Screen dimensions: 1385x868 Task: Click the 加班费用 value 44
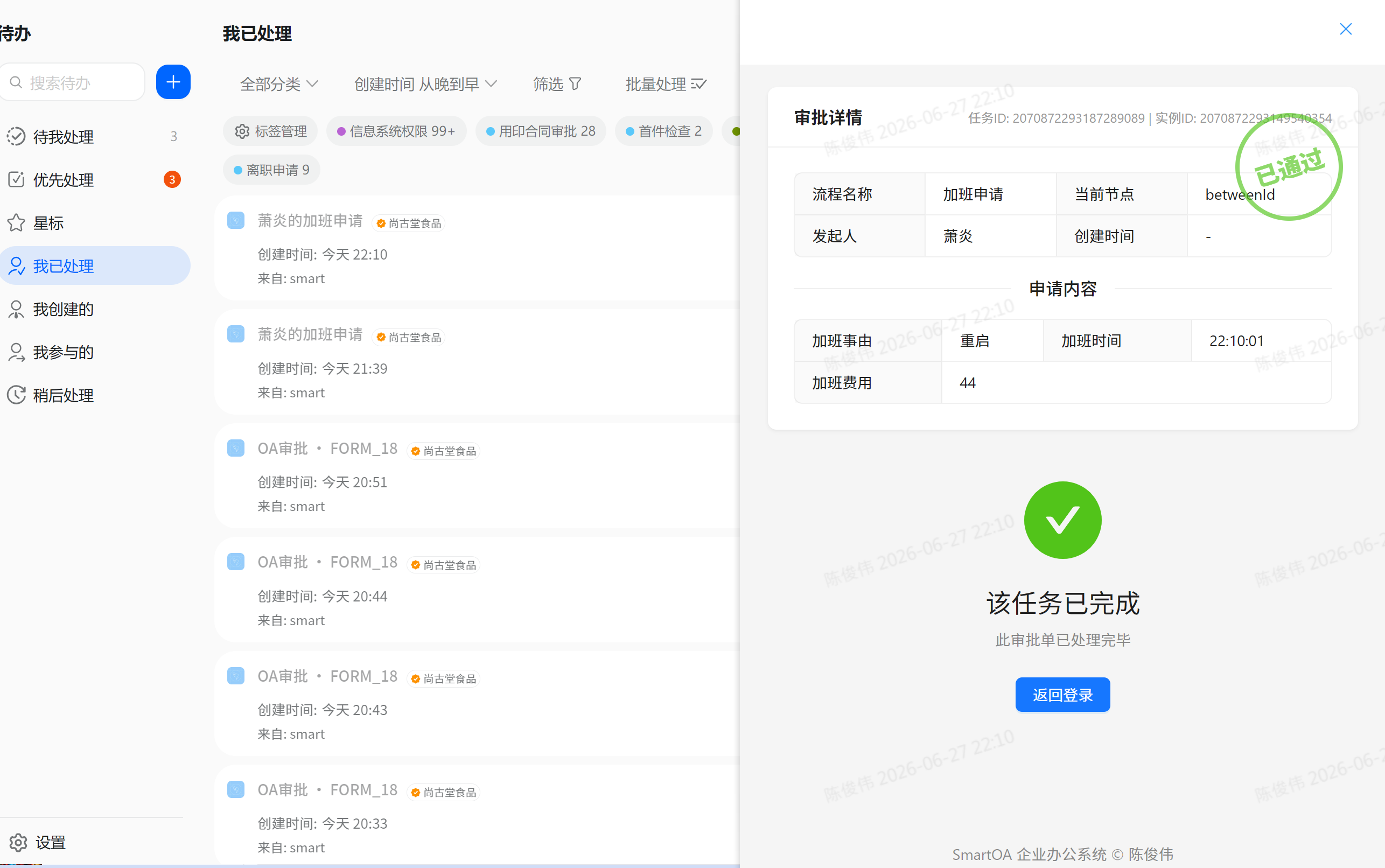(967, 383)
